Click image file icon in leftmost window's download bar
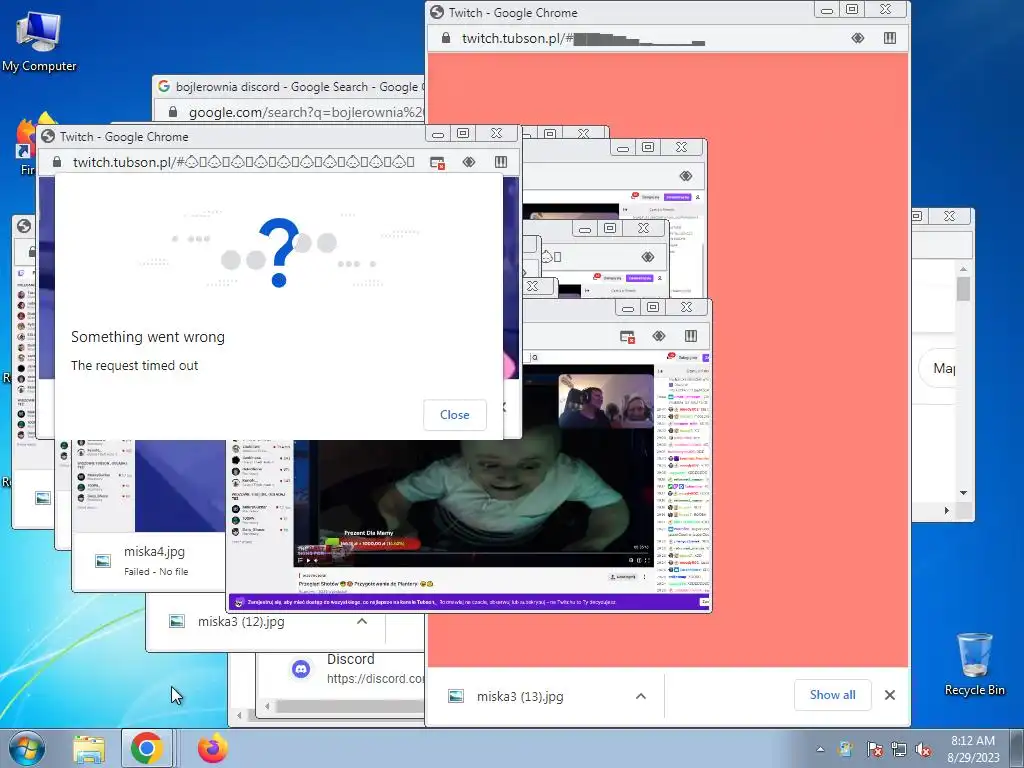 pos(43,498)
